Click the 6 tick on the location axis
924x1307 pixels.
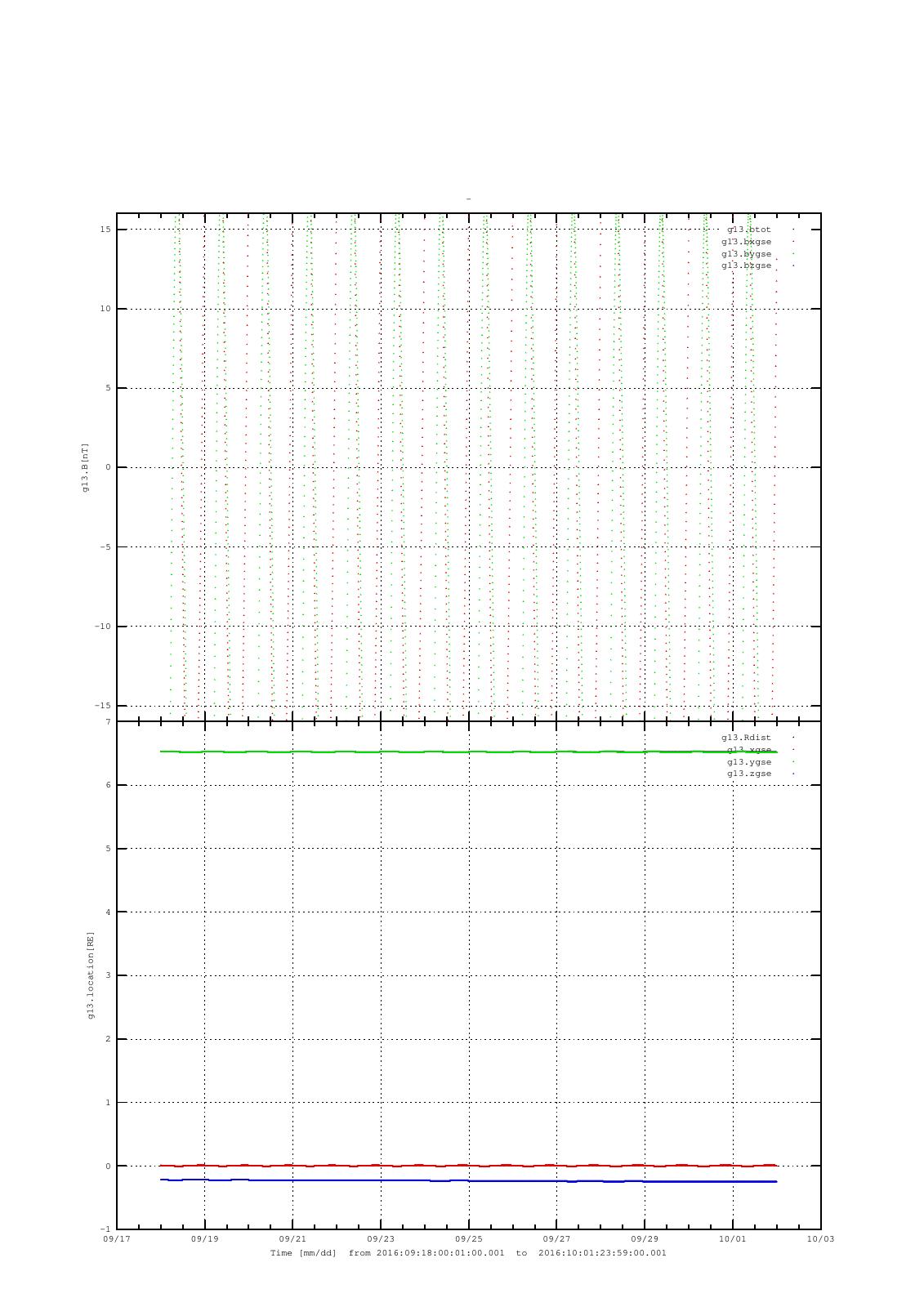pos(108,785)
